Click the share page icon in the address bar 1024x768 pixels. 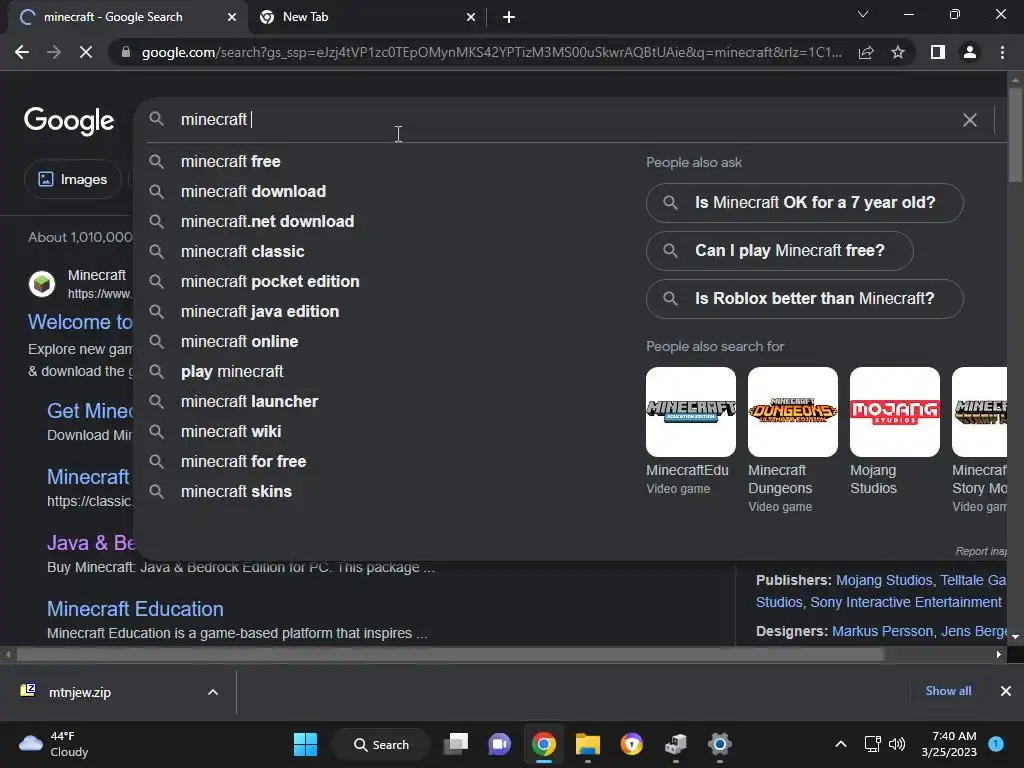pyautogui.click(x=866, y=52)
